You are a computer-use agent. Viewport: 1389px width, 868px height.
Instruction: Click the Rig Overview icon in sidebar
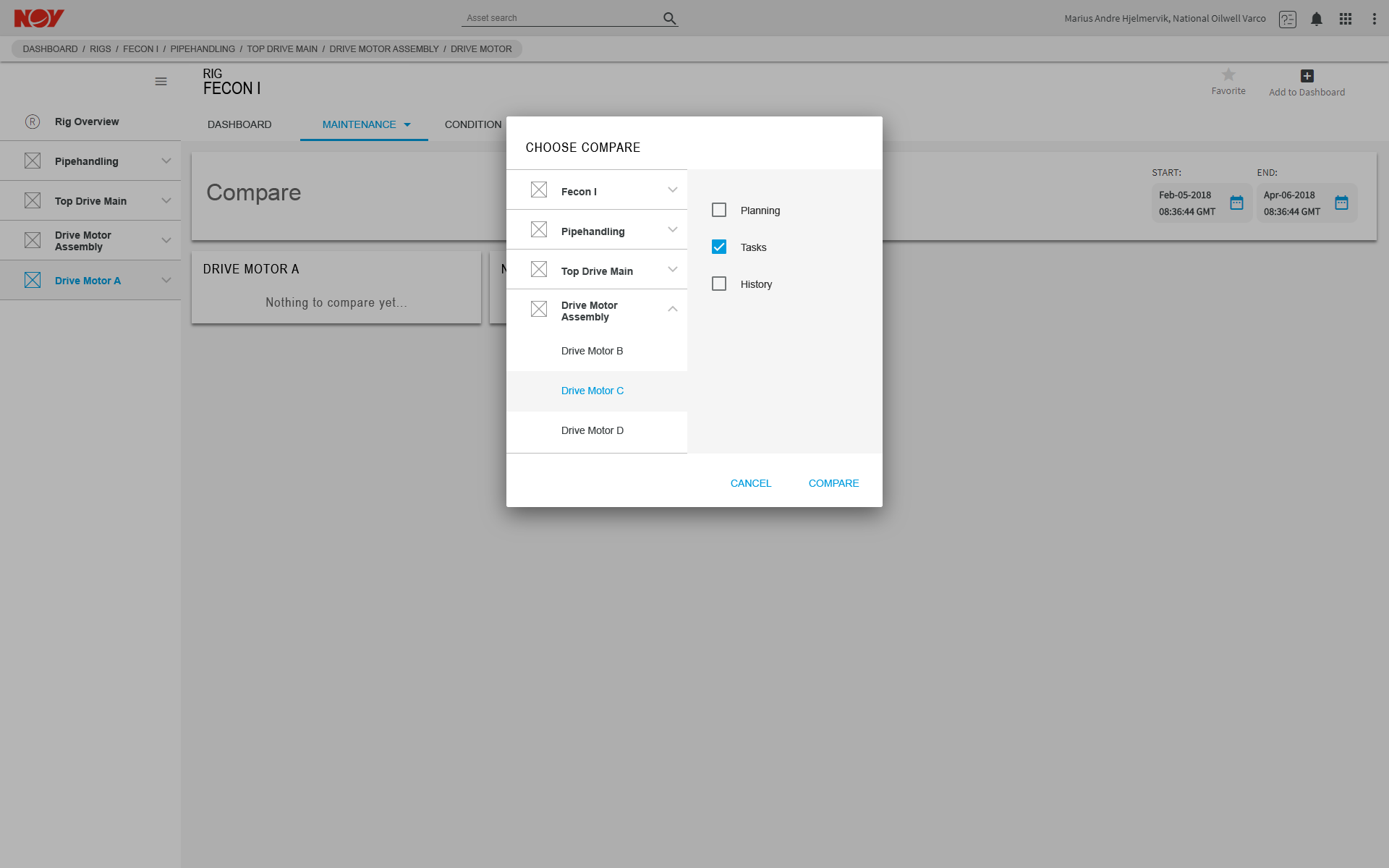click(x=33, y=122)
